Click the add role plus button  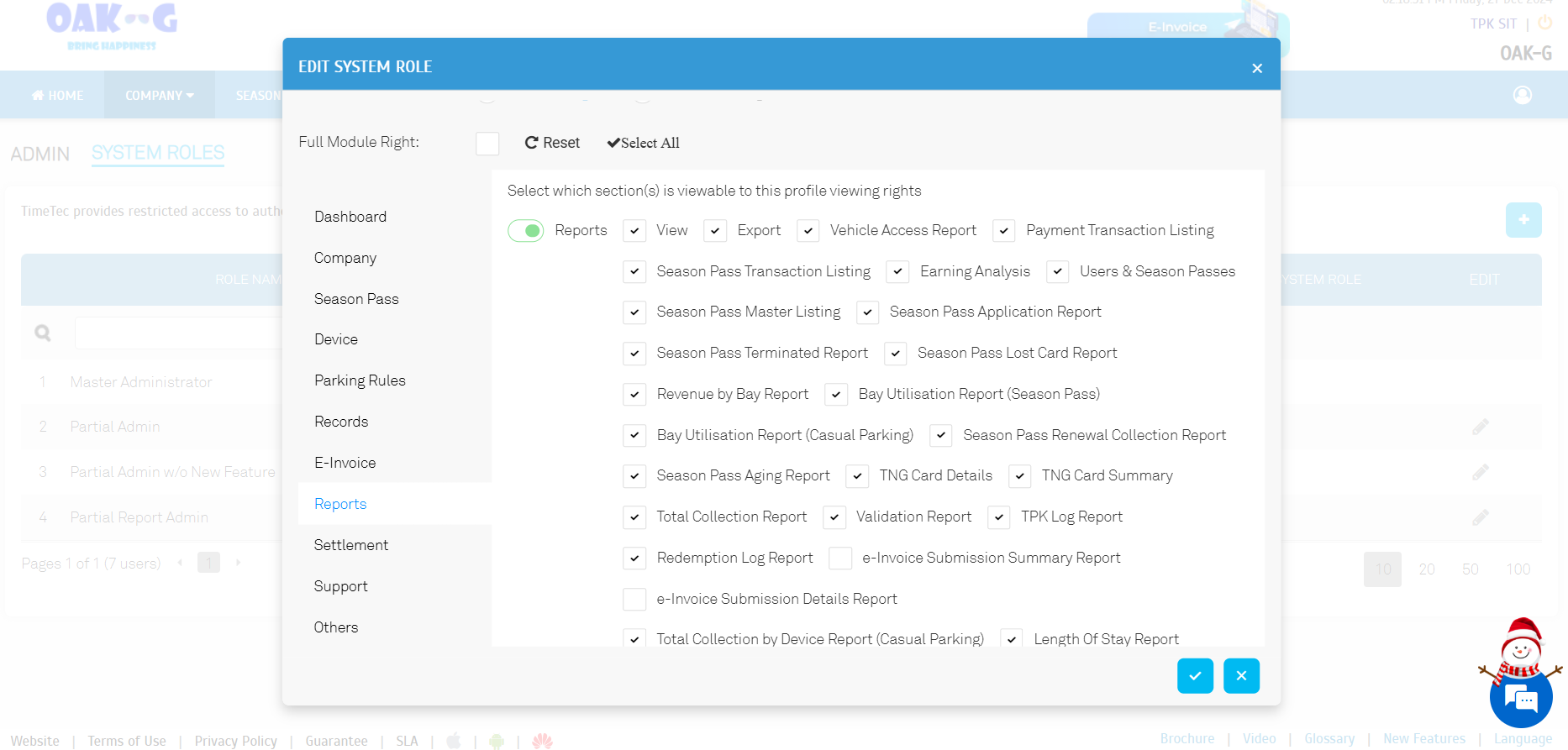click(1523, 220)
